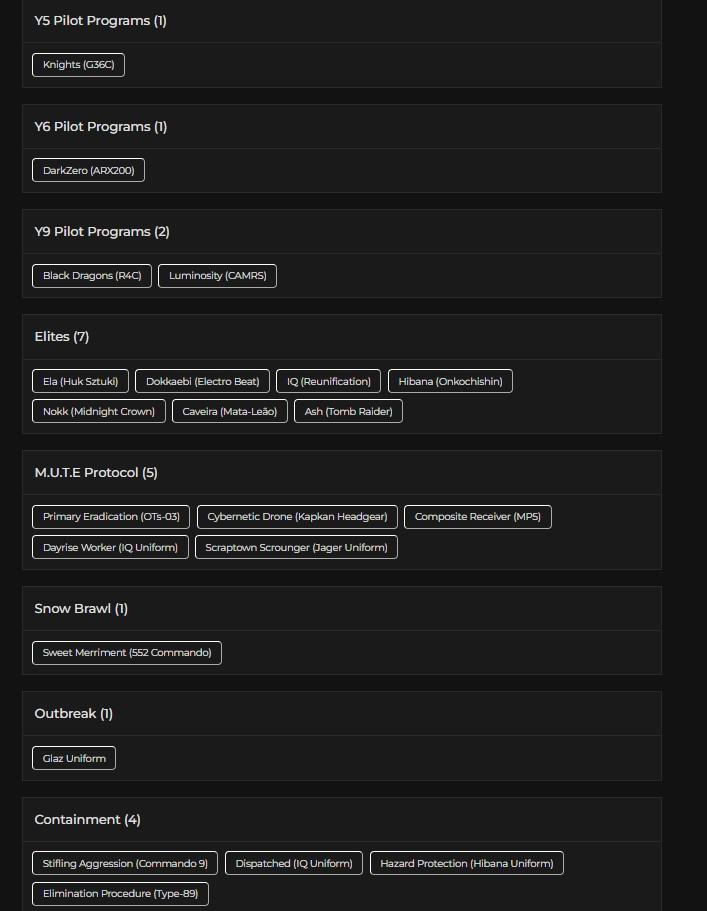The height and width of the screenshot is (911, 707).
Task: Click the Hibana (Onkochishin) tag
Action: pyautogui.click(x=450, y=381)
